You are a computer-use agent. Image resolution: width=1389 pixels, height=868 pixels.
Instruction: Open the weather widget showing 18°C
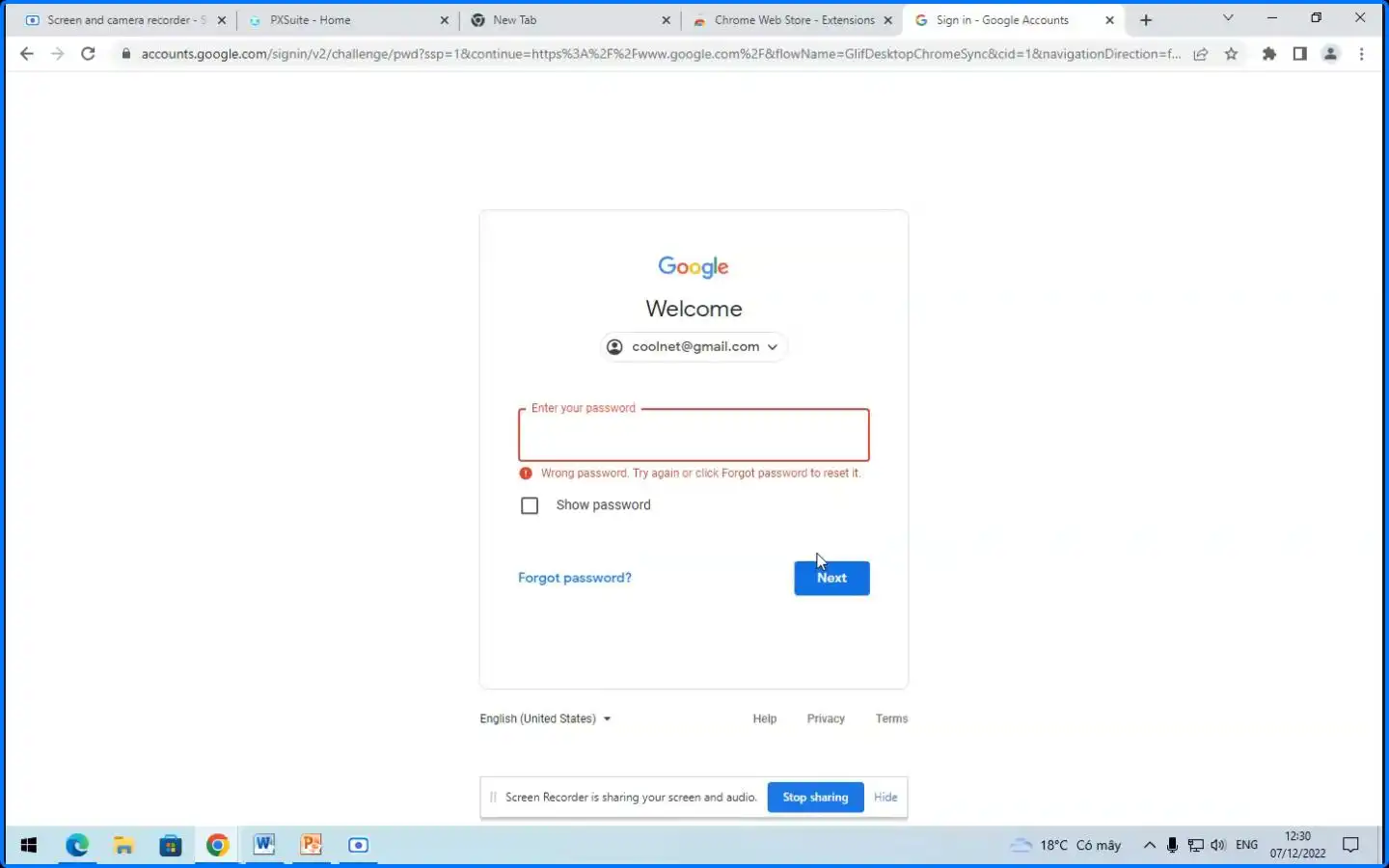tap(1066, 846)
